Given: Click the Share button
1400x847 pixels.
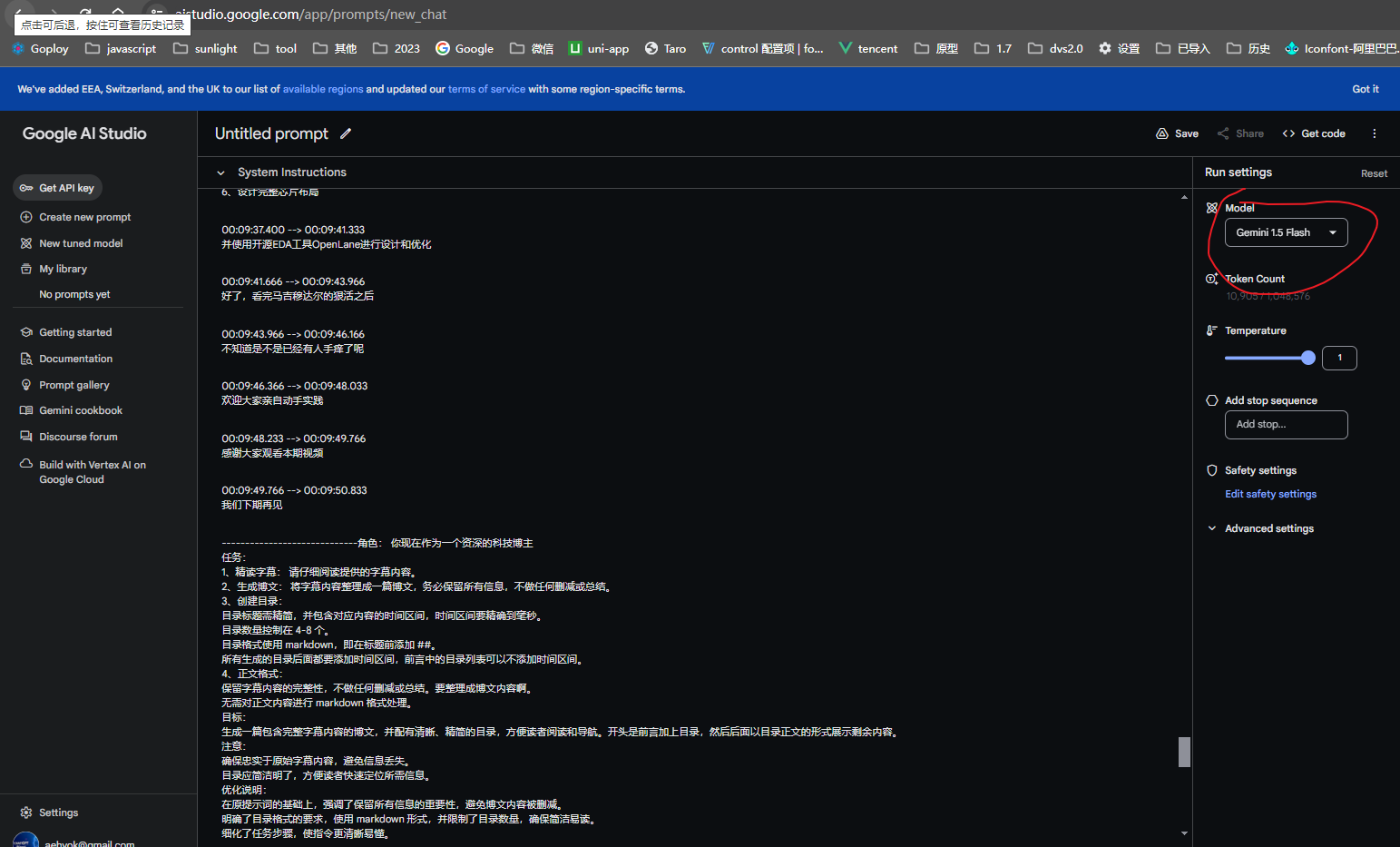Looking at the screenshot, I should (x=1240, y=133).
